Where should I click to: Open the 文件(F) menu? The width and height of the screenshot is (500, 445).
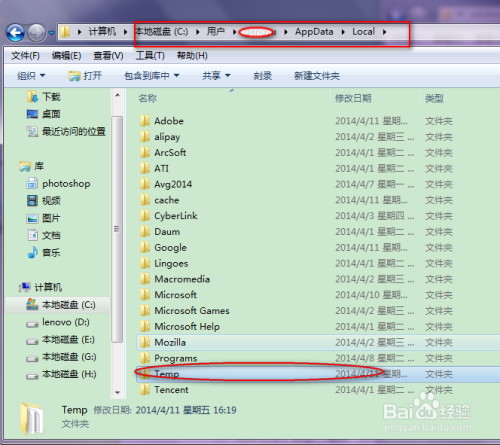[x=25, y=56]
